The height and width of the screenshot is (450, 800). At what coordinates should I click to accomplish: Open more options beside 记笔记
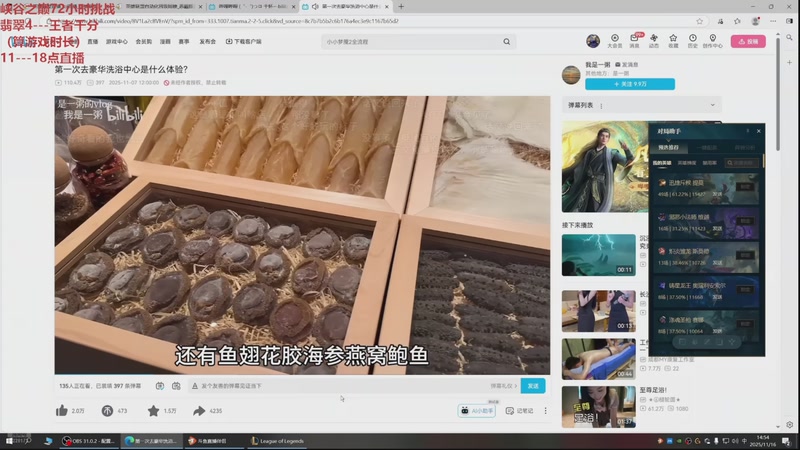tap(545, 411)
